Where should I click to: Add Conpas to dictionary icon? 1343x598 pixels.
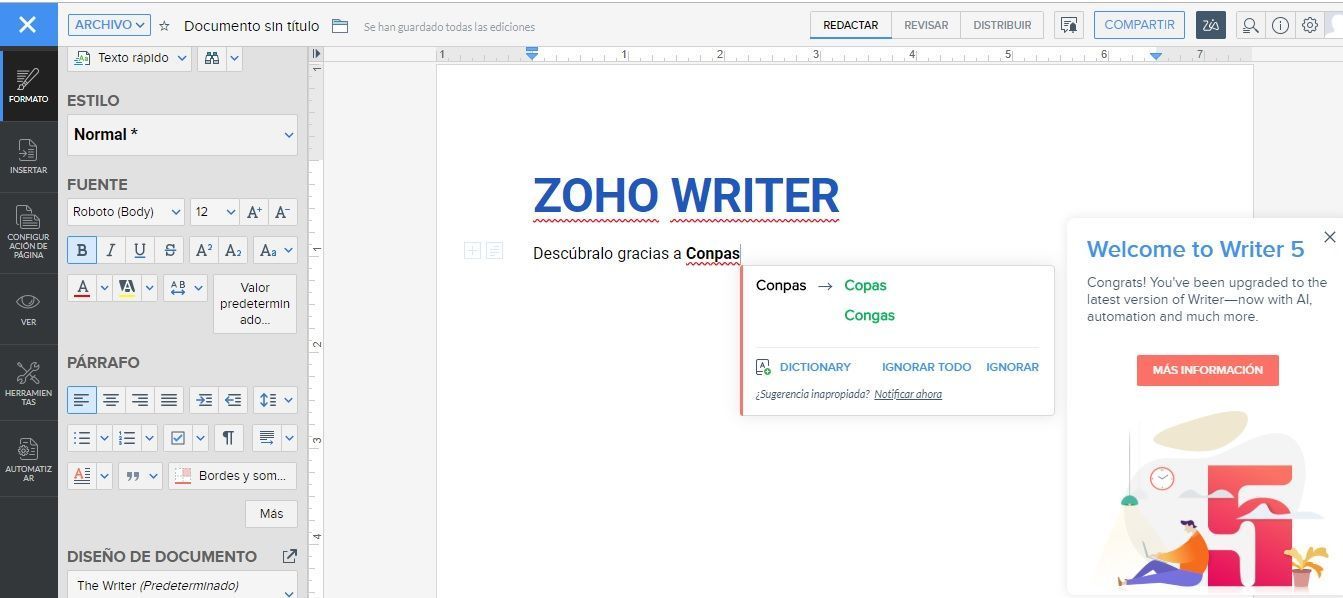coord(763,367)
